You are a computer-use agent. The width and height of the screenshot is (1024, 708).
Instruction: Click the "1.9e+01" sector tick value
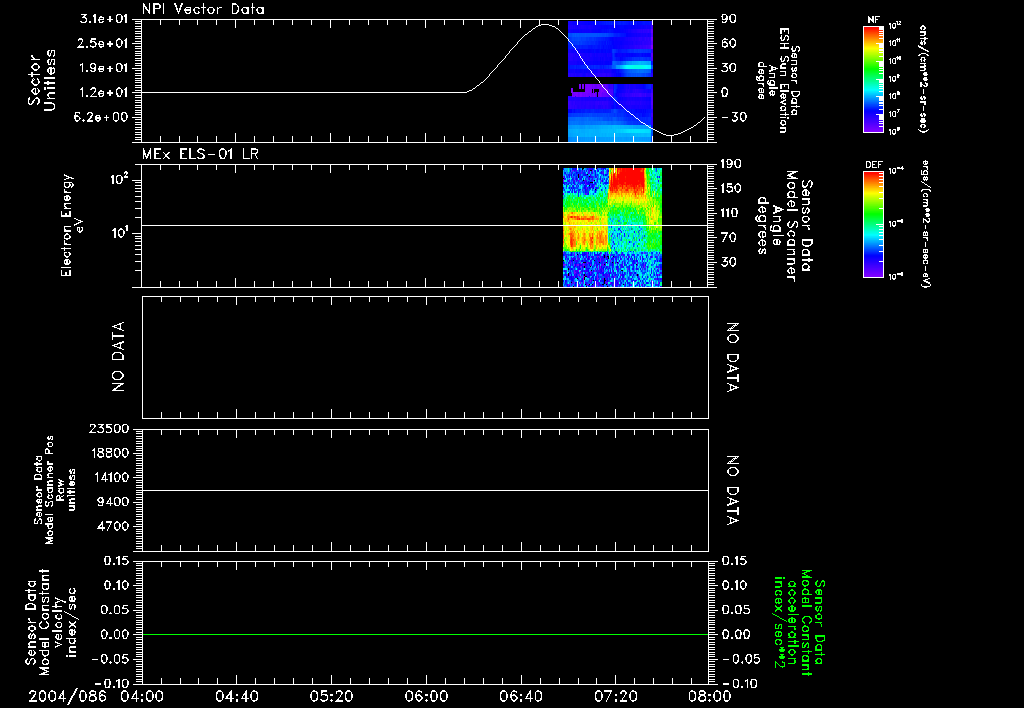pos(104,68)
